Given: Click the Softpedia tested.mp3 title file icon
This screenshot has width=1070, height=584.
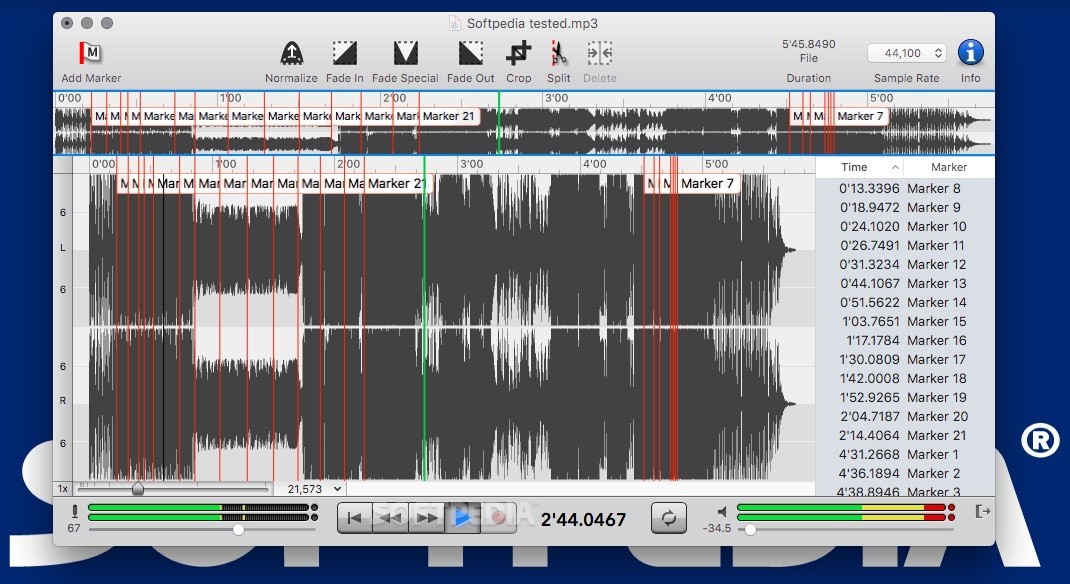Looking at the screenshot, I should pos(454,24).
